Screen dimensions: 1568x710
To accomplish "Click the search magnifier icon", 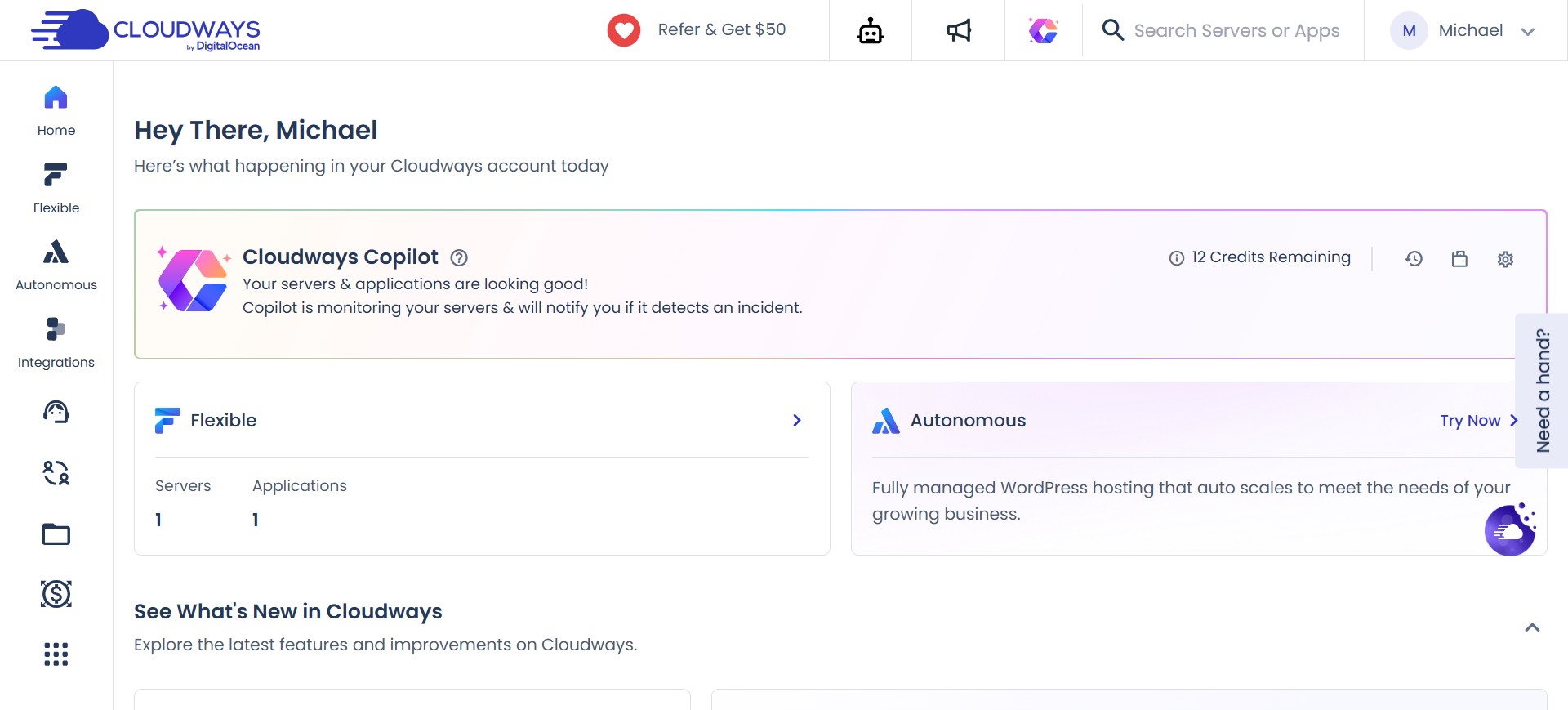I will point(1112,30).
